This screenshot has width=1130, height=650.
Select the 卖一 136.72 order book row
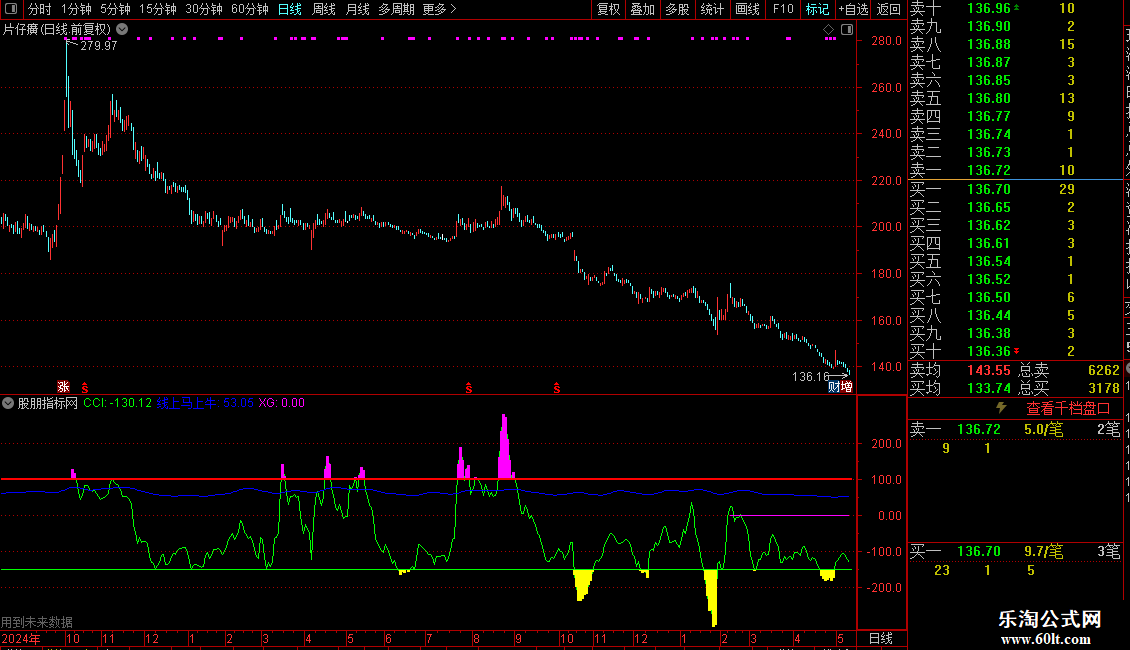tap(1015, 170)
